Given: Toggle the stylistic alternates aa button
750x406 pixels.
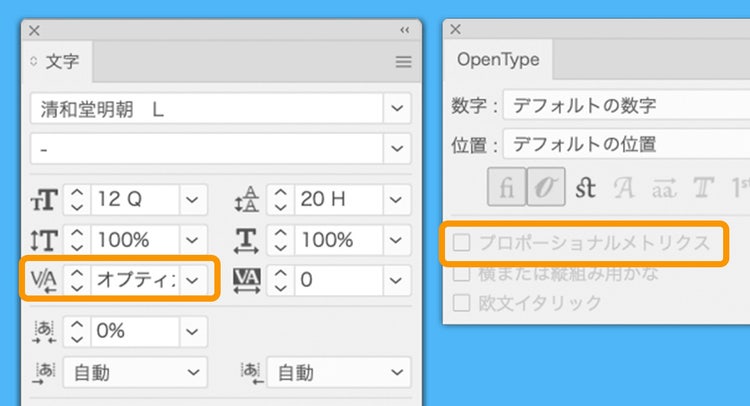Looking at the screenshot, I should [664, 188].
